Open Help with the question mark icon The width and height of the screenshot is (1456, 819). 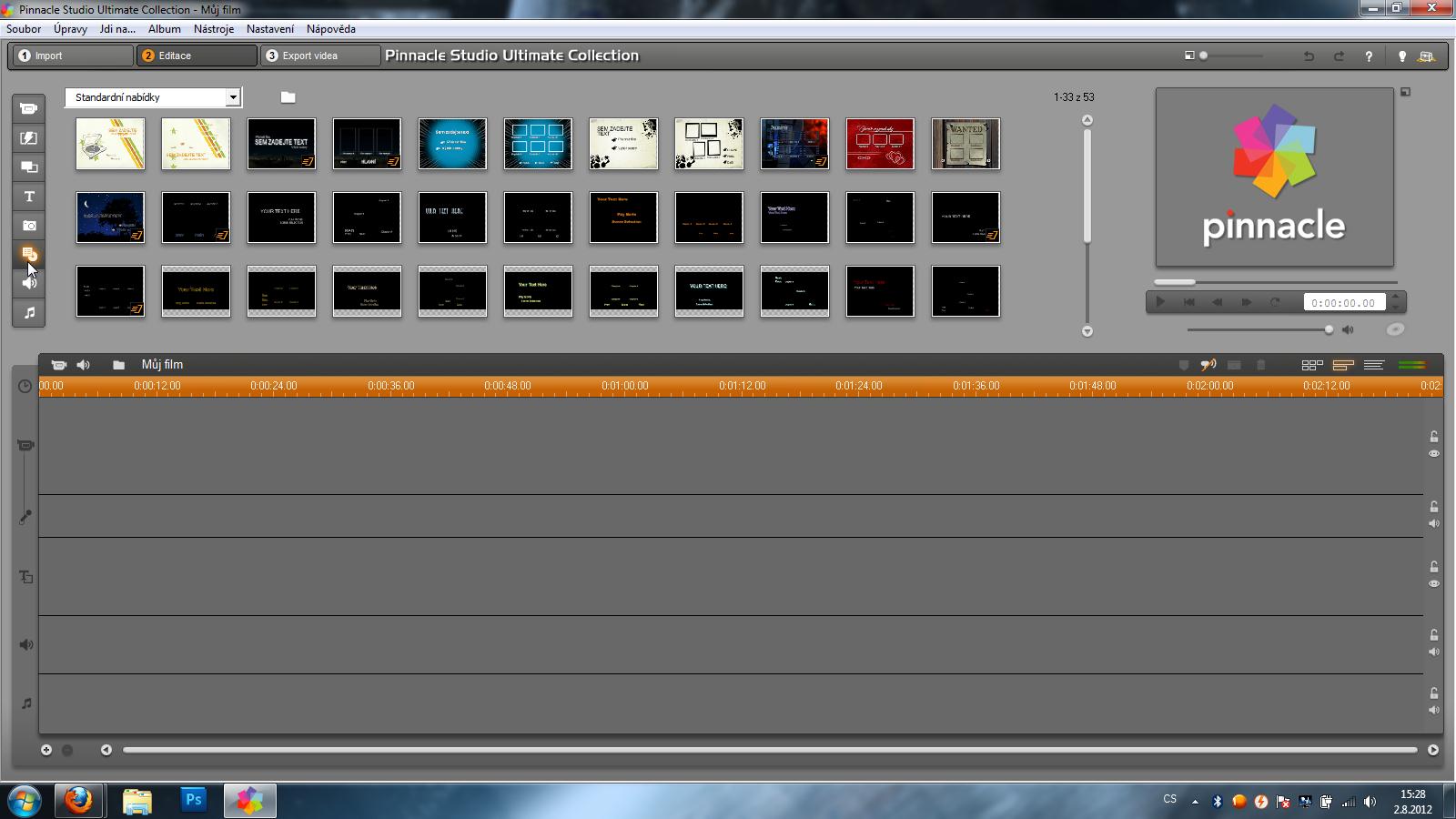1369,56
